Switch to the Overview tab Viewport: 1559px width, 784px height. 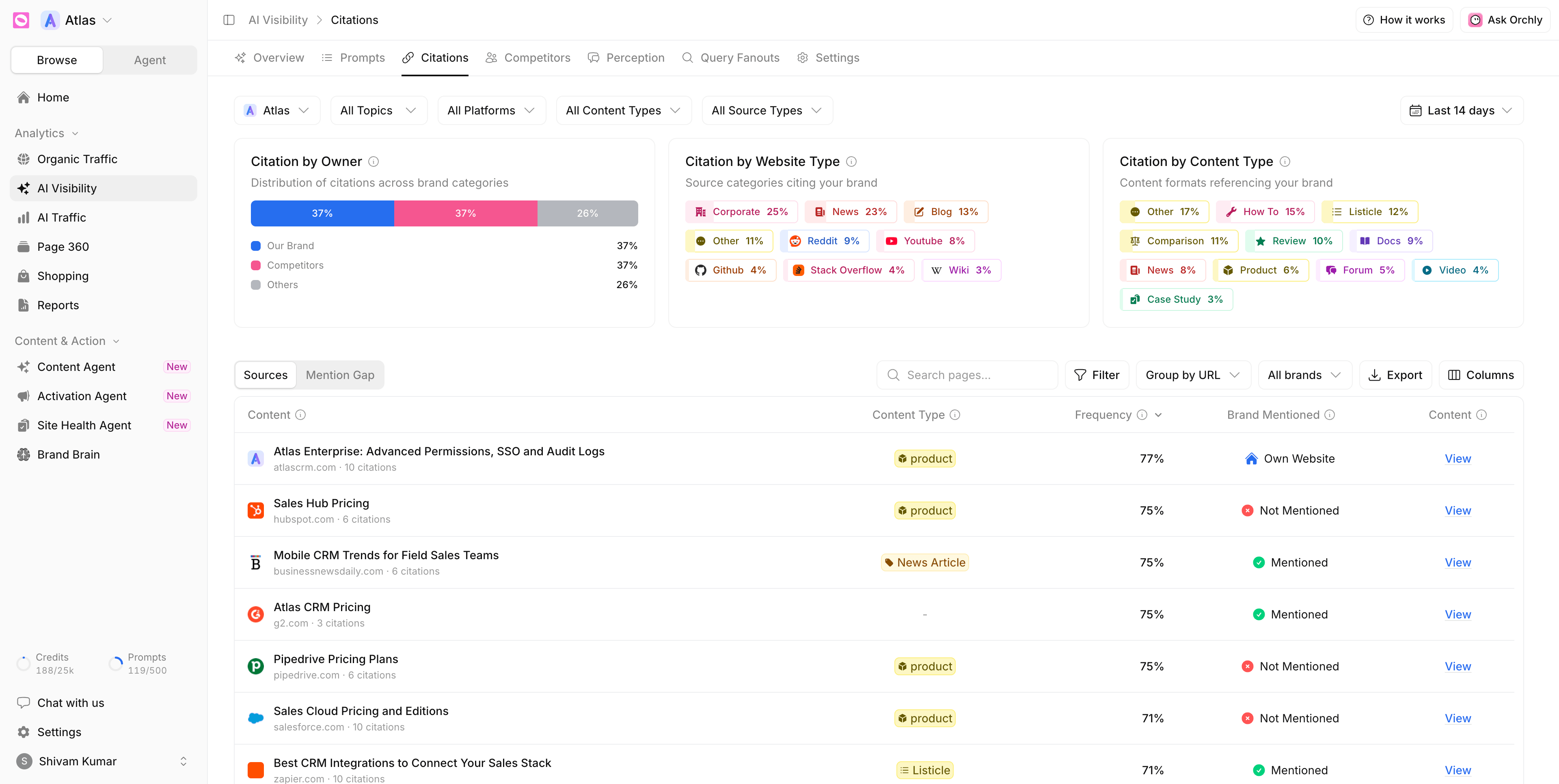coord(269,58)
